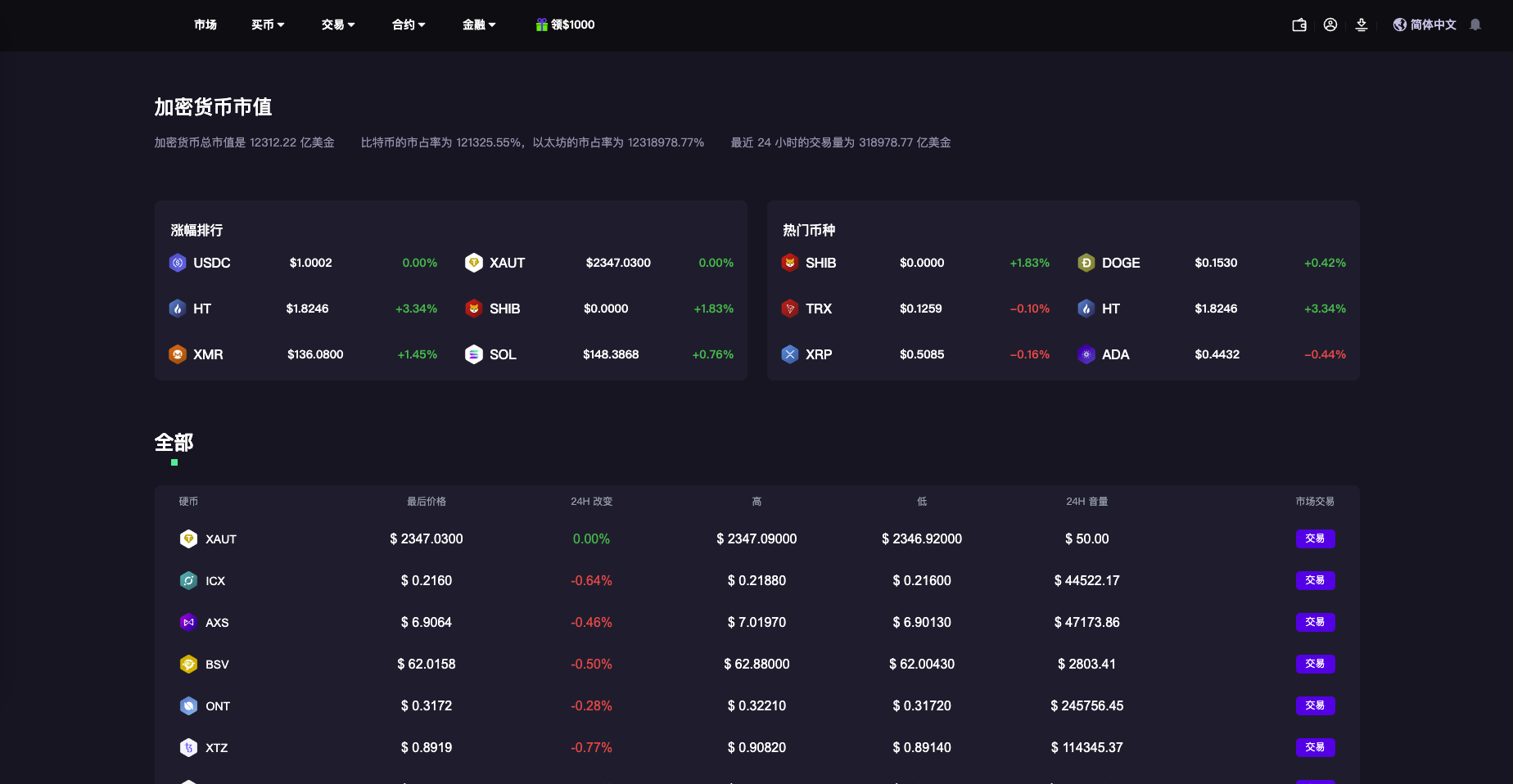Screen dimensions: 1513x784
Task: Sort by the 24H 改变 column header
Action: (591, 502)
